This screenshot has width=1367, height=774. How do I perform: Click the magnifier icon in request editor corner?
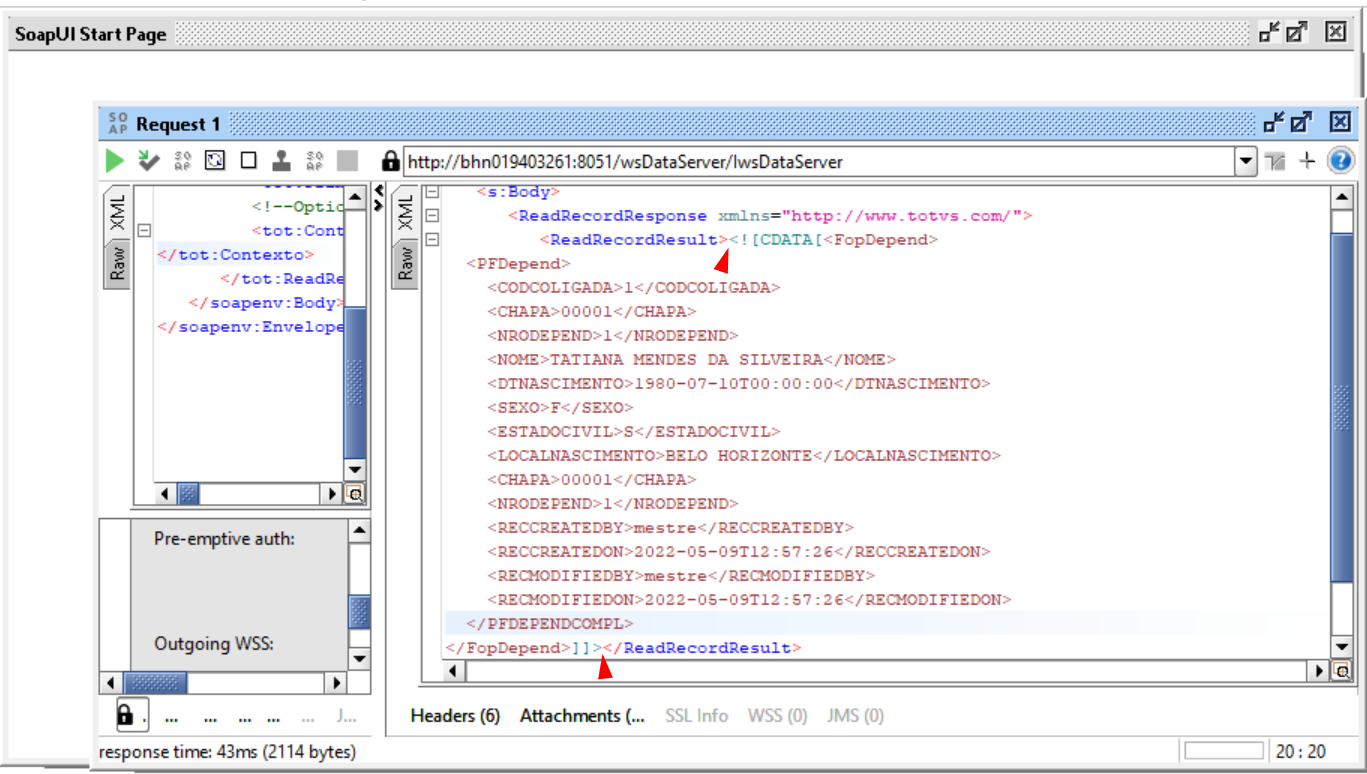pos(355,494)
